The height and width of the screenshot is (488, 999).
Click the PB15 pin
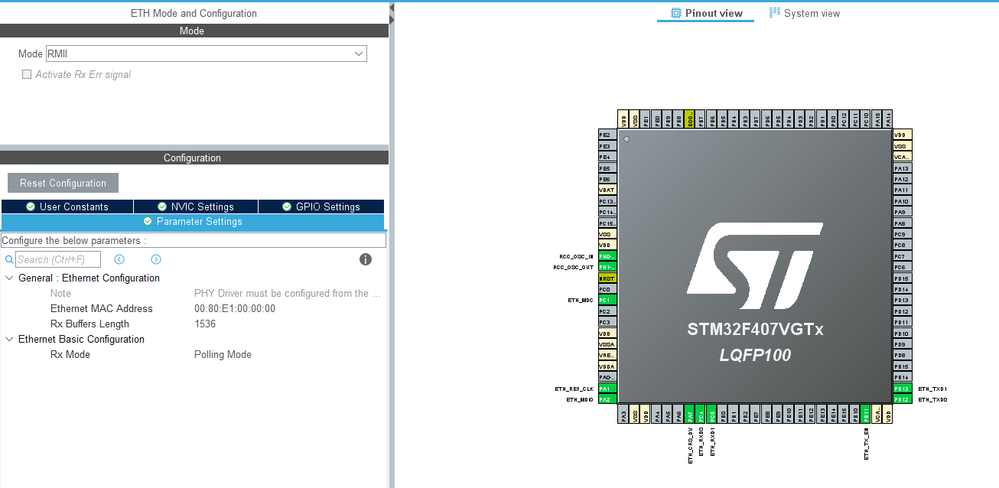[903, 366]
